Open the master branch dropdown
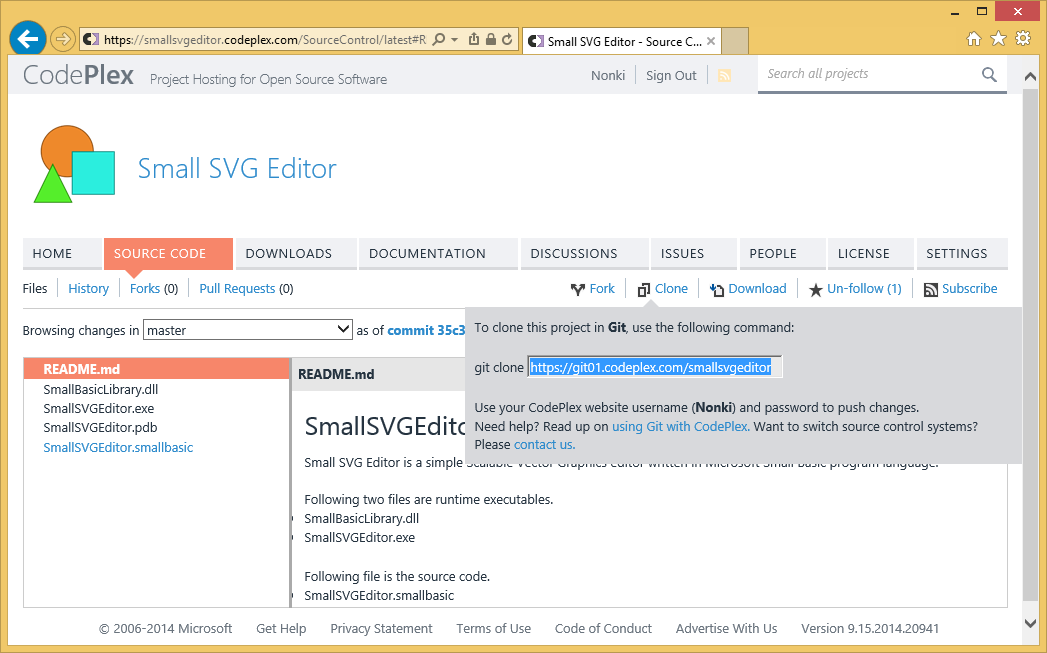This screenshot has height=653, width=1047. [248, 330]
